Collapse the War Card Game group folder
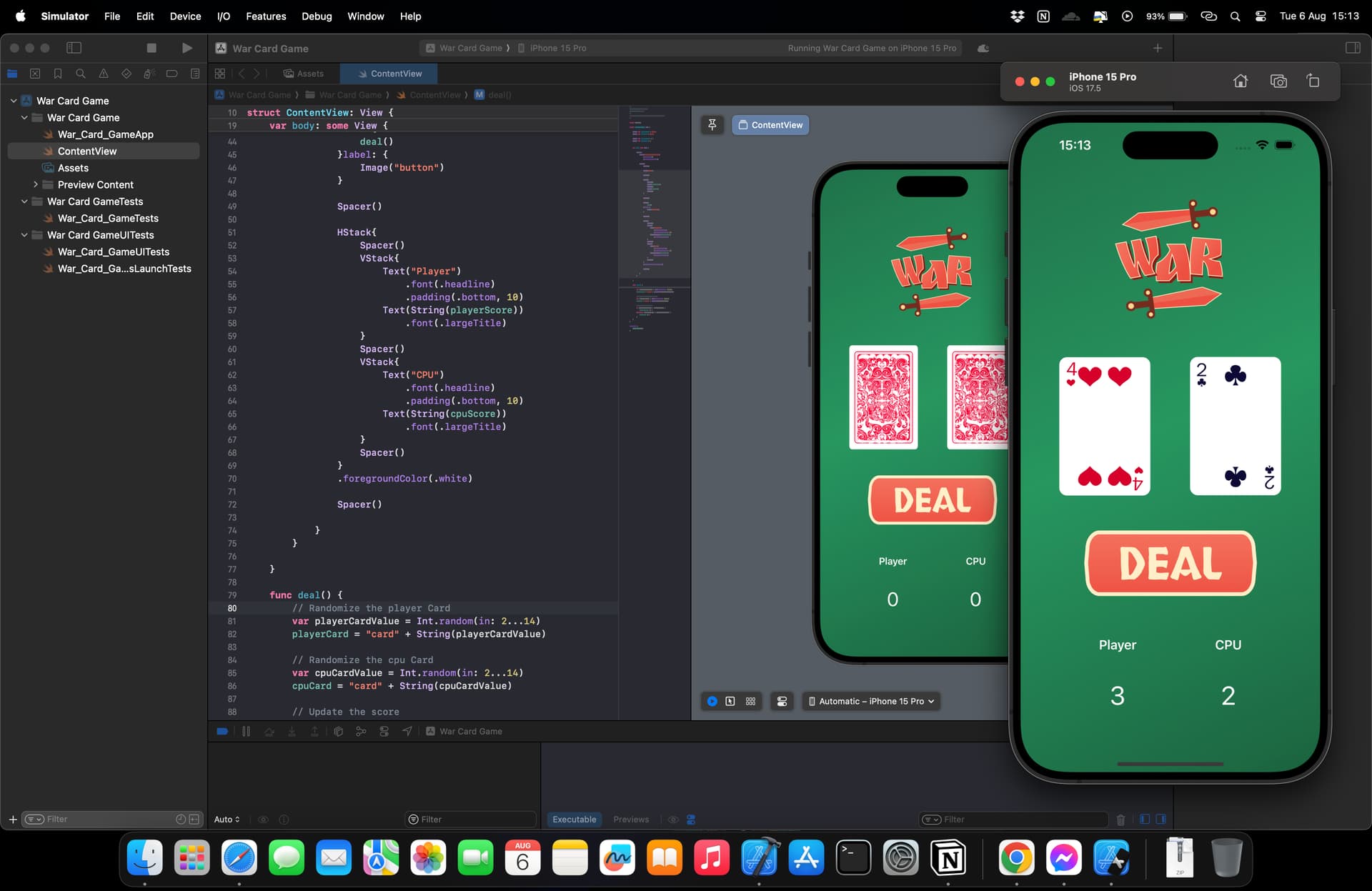 point(24,117)
